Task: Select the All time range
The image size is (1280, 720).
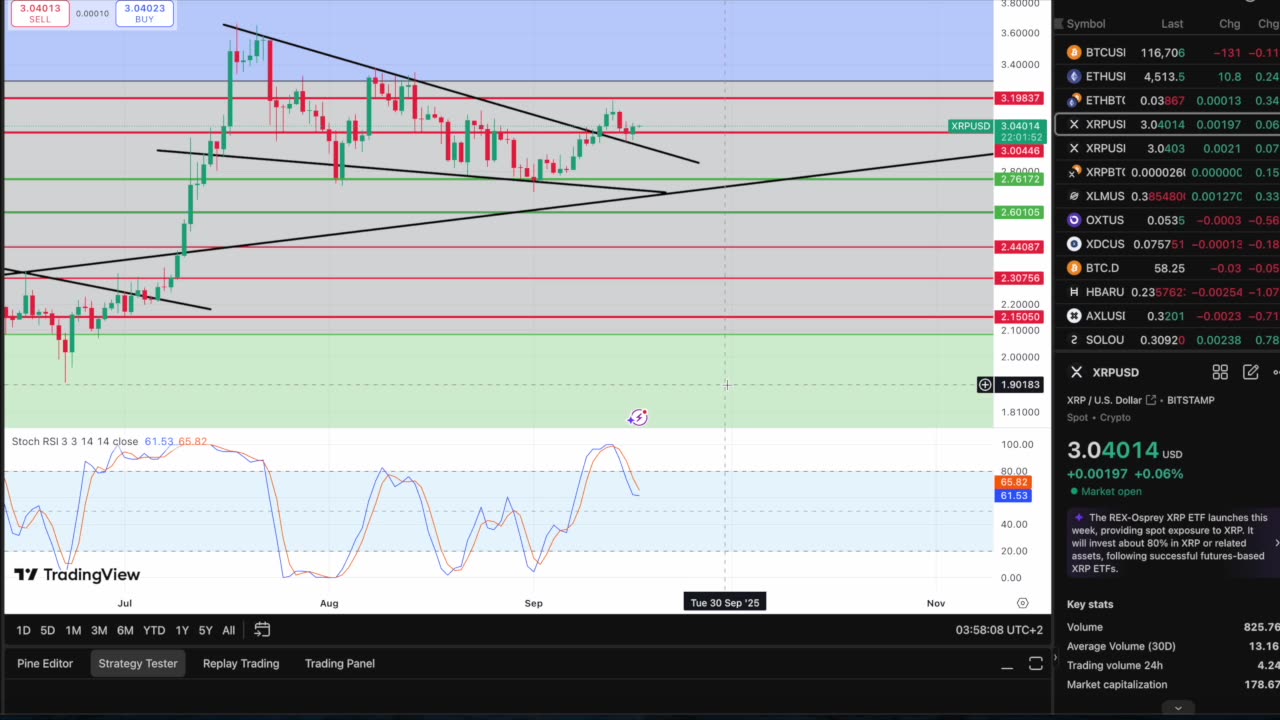Action: pyautogui.click(x=229, y=630)
